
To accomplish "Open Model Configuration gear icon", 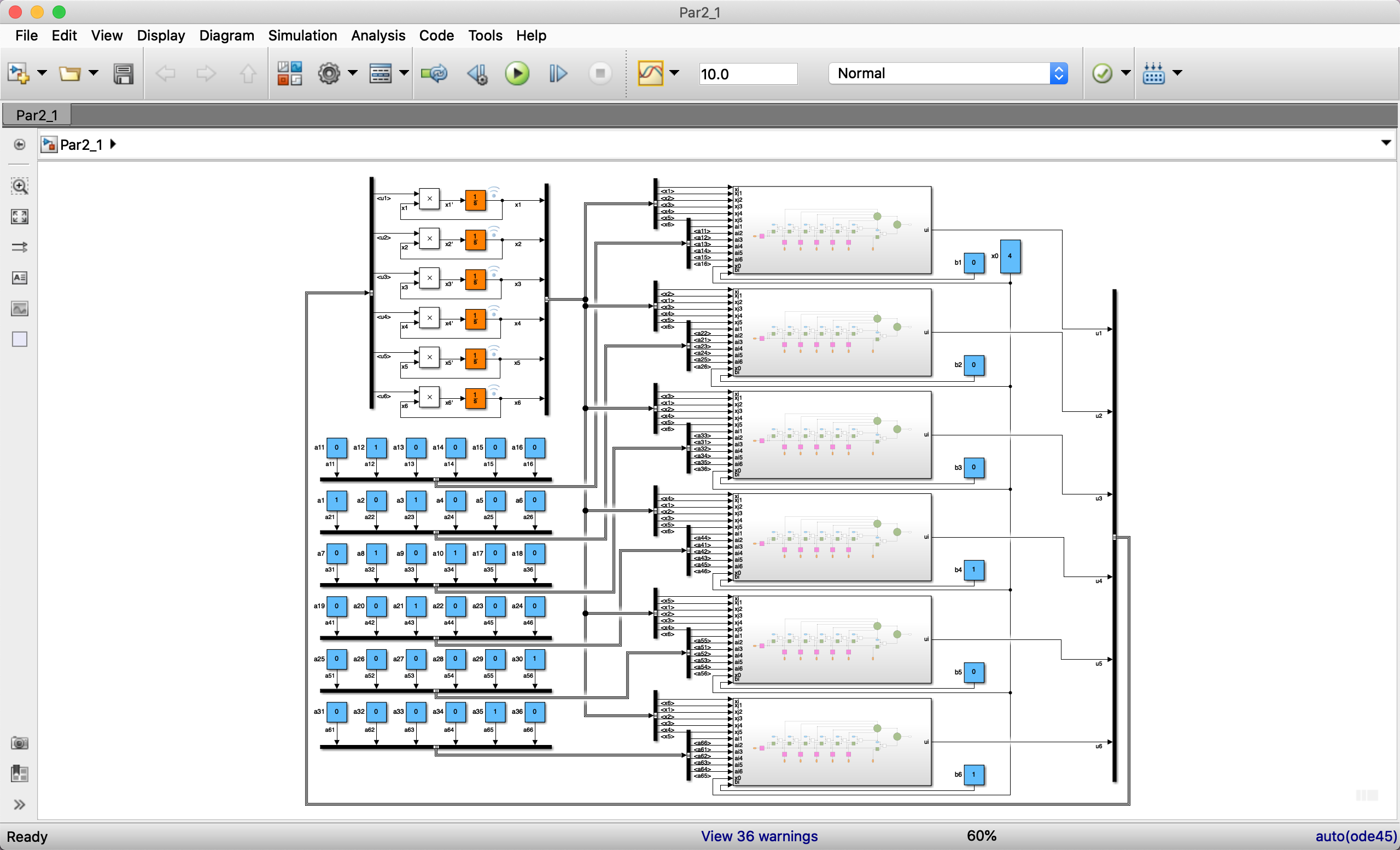I will pos(329,73).
